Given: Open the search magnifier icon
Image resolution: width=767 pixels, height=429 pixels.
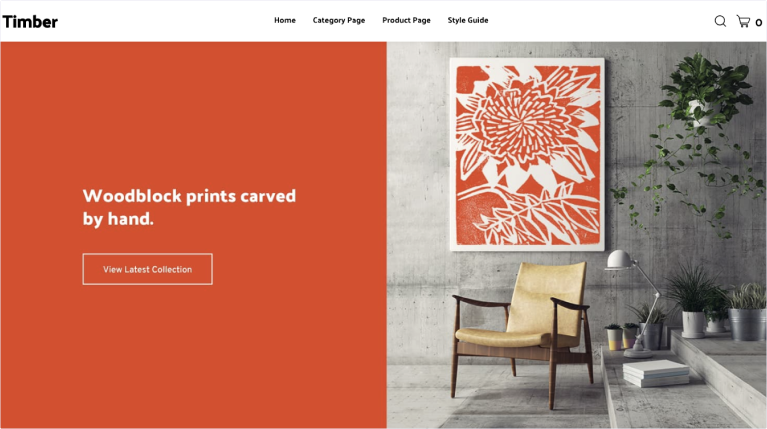Looking at the screenshot, I should [720, 21].
